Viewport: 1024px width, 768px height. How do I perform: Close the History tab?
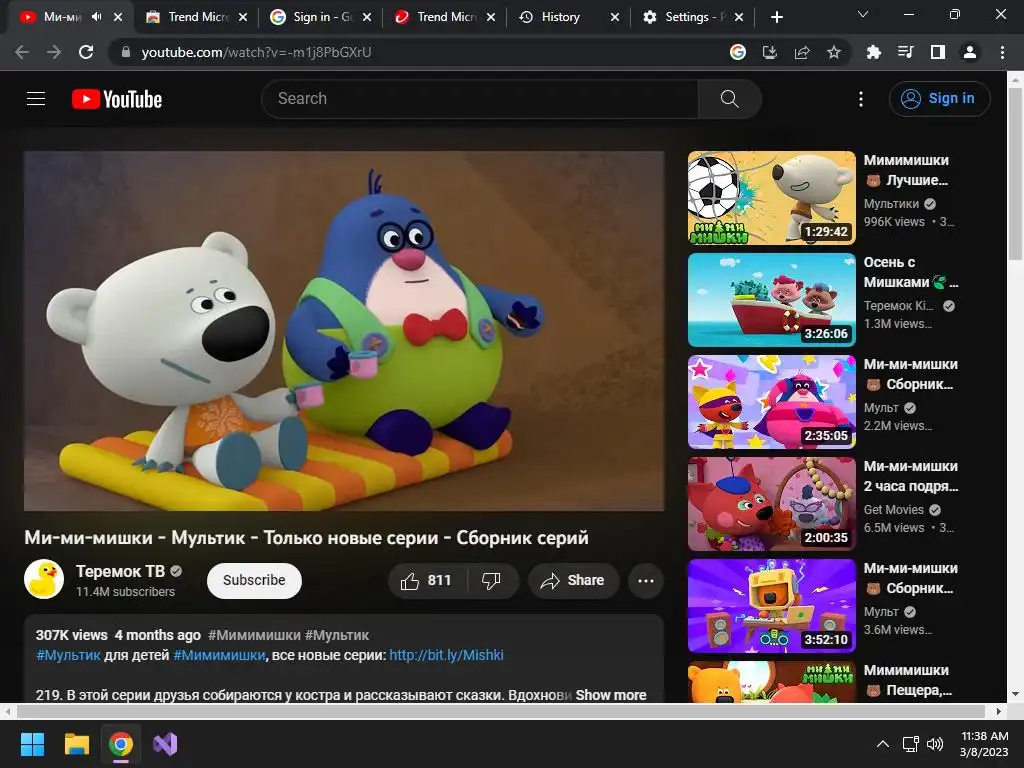[x=615, y=17]
